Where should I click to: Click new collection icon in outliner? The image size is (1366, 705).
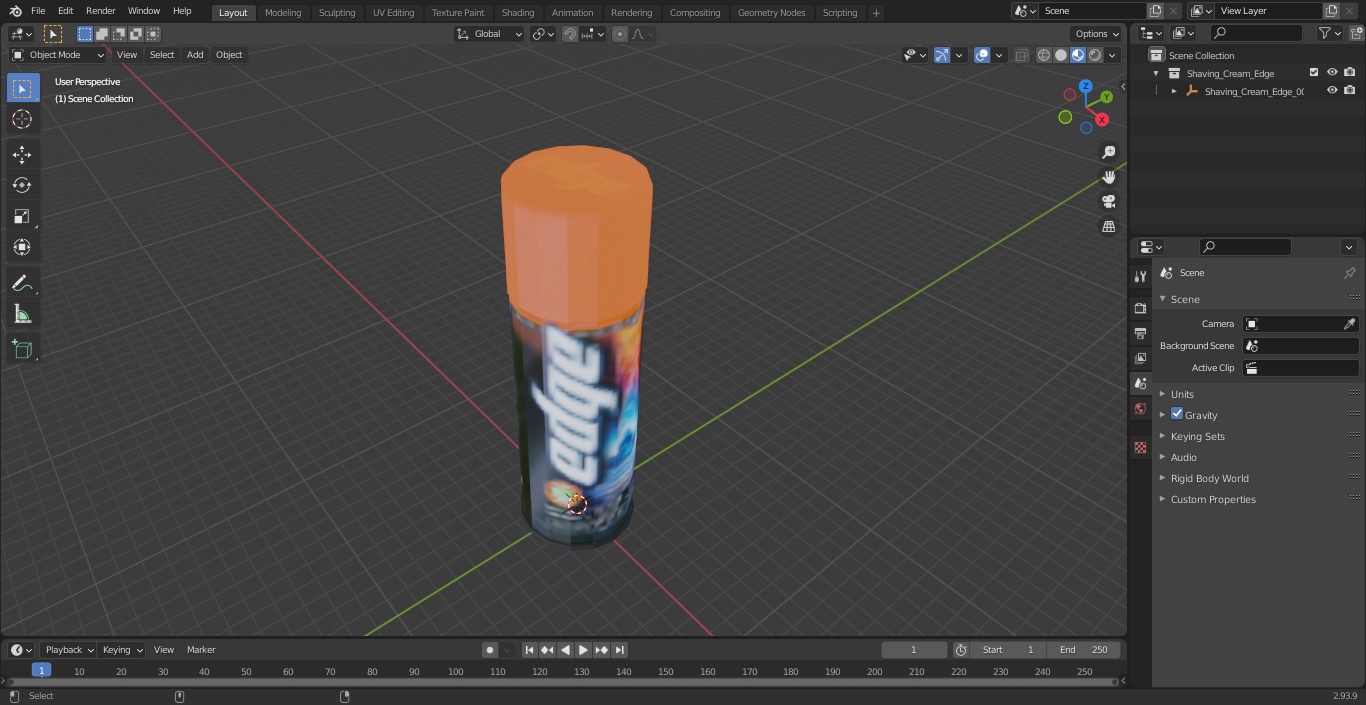coord(1356,33)
